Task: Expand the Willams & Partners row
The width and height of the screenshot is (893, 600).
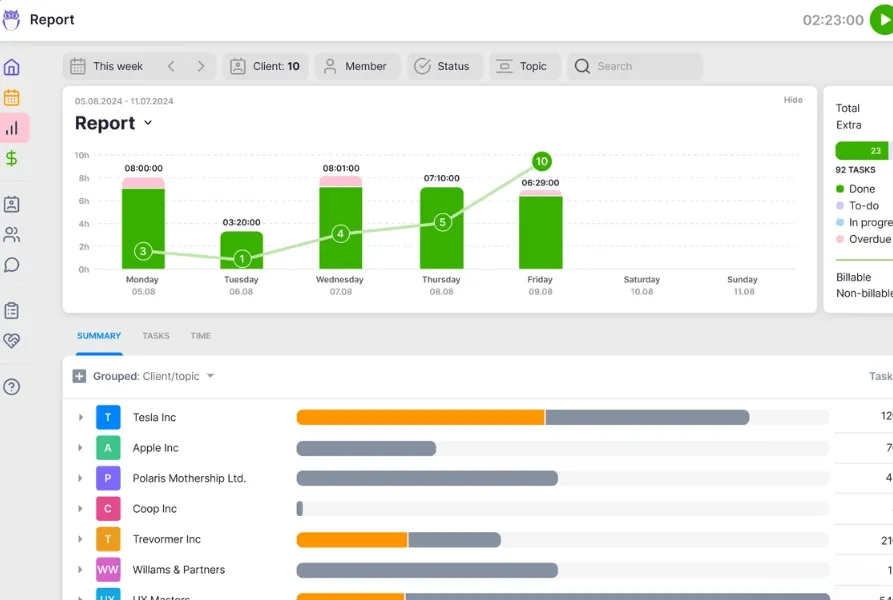Action: pyautogui.click(x=80, y=570)
